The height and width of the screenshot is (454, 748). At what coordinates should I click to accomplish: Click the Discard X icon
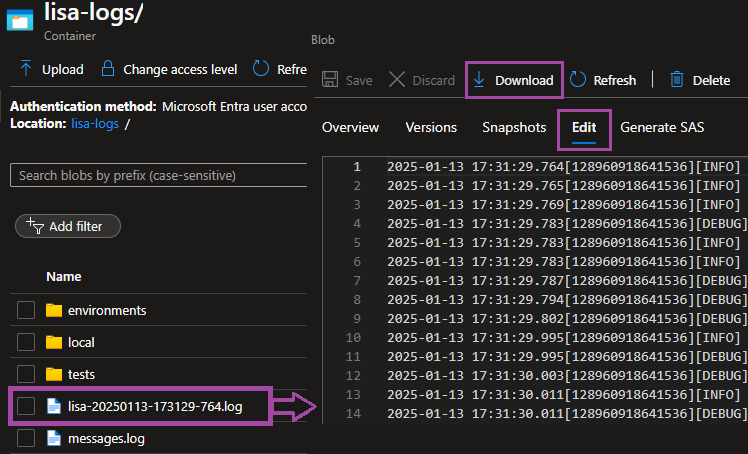coord(397,80)
